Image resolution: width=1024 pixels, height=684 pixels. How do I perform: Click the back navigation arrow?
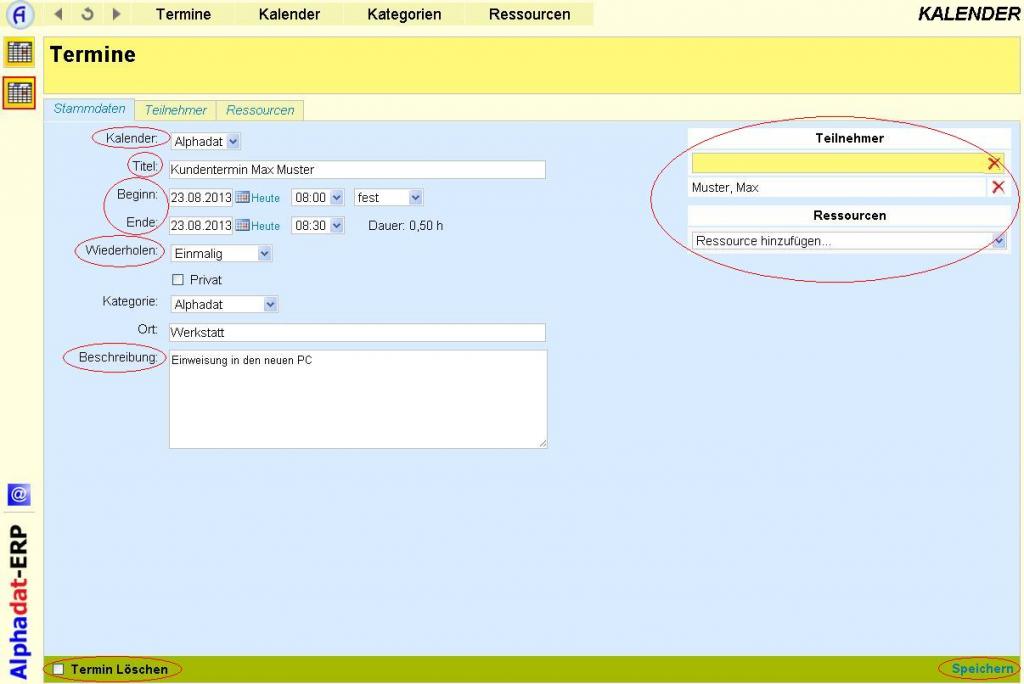58,14
